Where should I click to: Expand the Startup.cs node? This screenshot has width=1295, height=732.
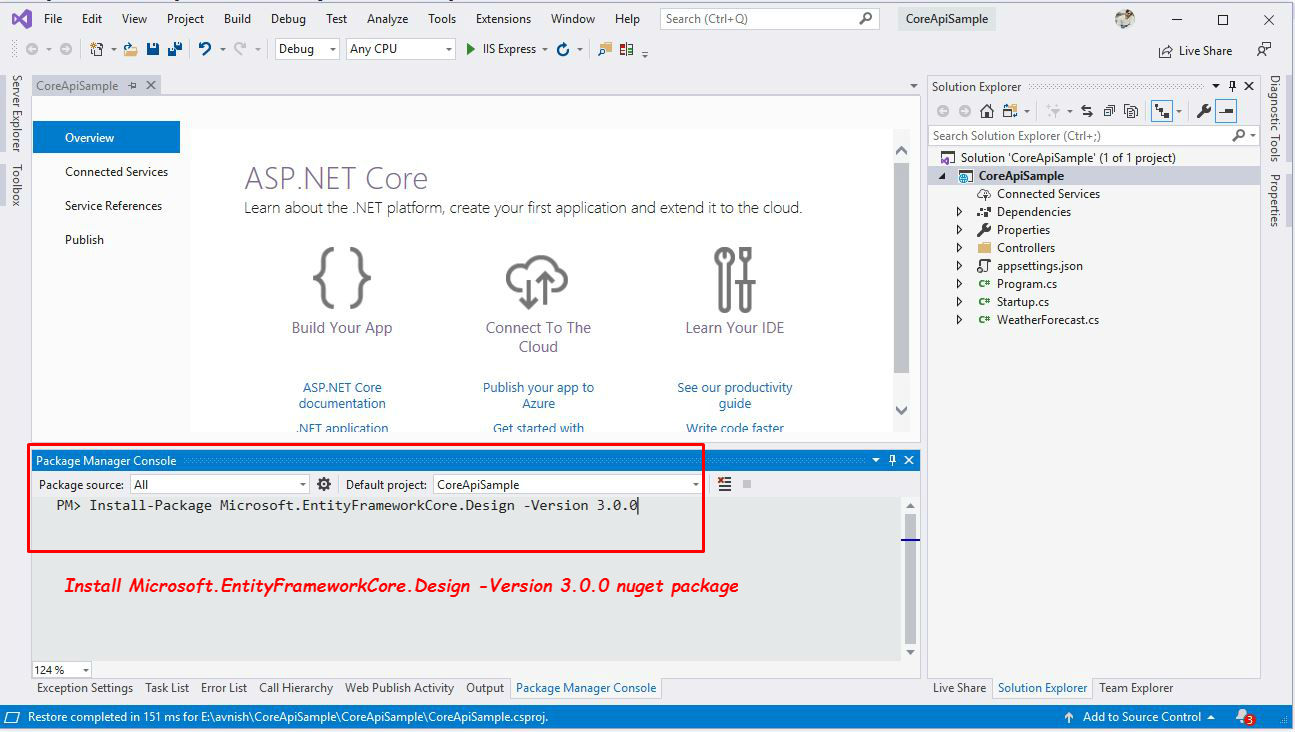pyautogui.click(x=960, y=302)
